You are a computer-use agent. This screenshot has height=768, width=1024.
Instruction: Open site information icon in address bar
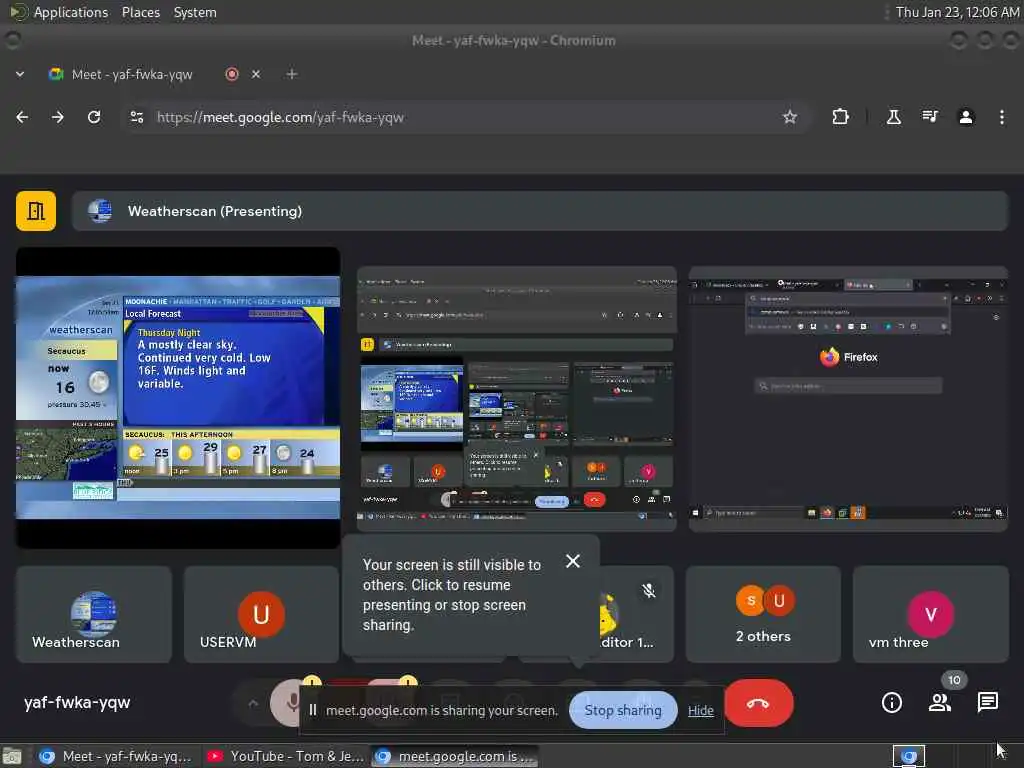136,117
